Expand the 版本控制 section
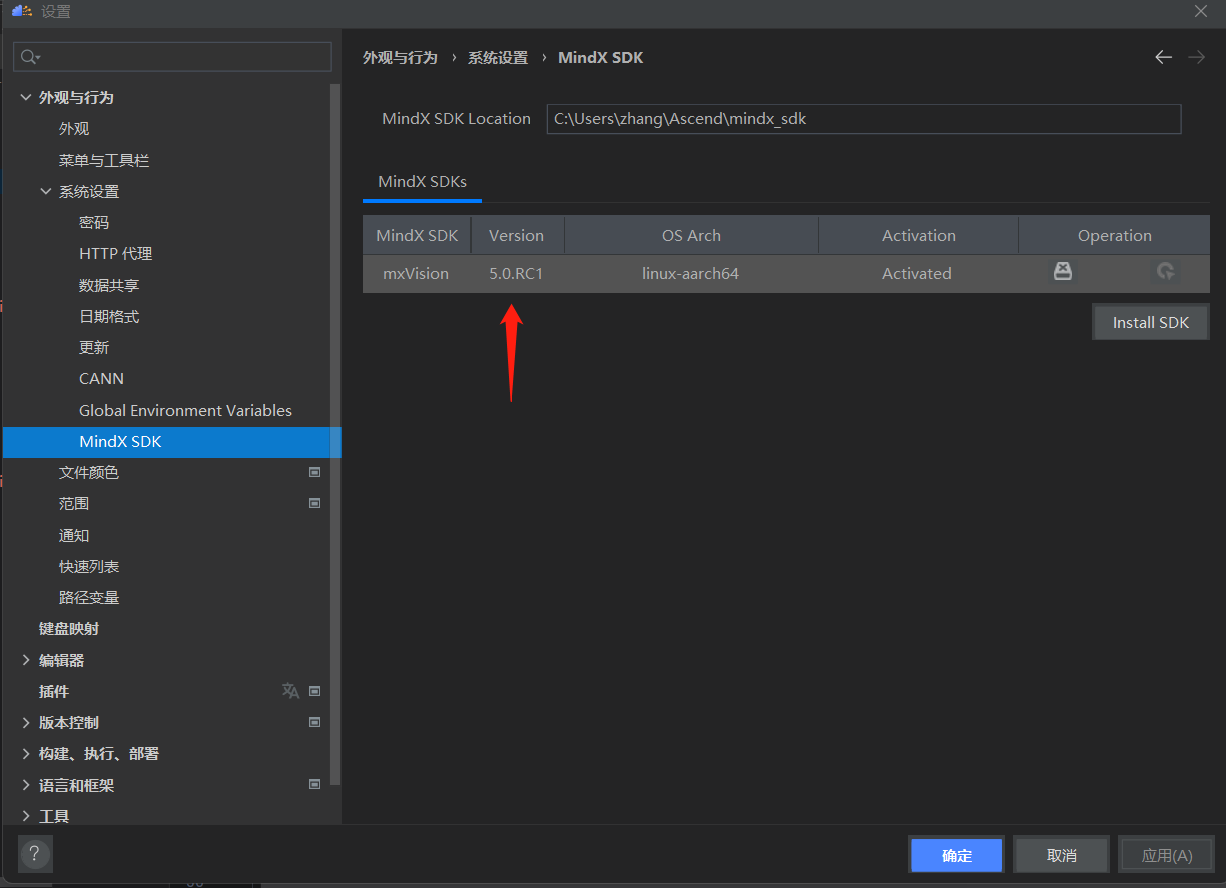This screenshot has height=888, width=1226. click(26, 722)
